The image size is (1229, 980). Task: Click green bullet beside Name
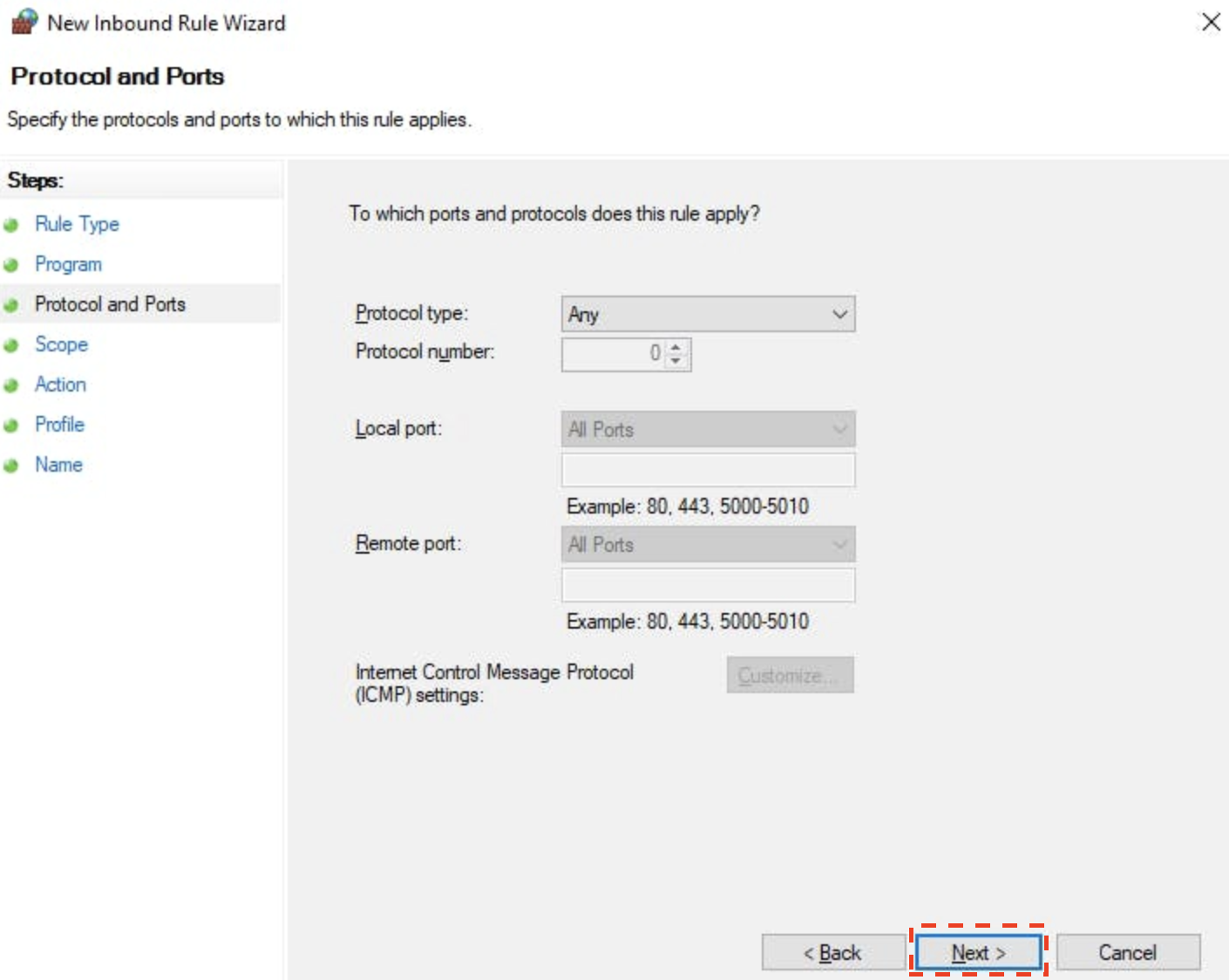point(11,466)
